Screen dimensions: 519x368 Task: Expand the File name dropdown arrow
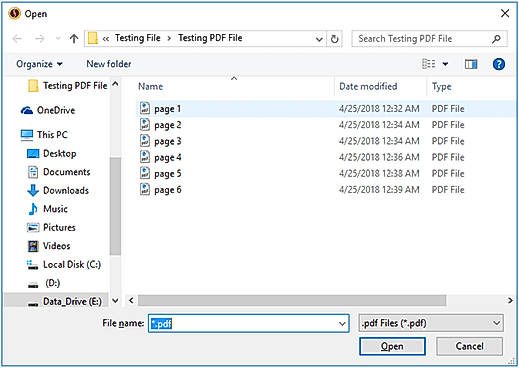click(342, 323)
